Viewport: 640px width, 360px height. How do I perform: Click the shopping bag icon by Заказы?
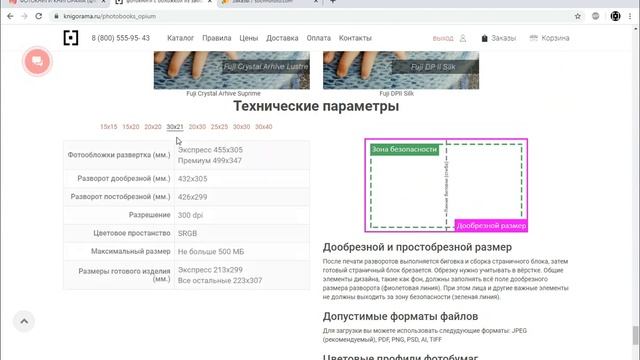pos(484,38)
